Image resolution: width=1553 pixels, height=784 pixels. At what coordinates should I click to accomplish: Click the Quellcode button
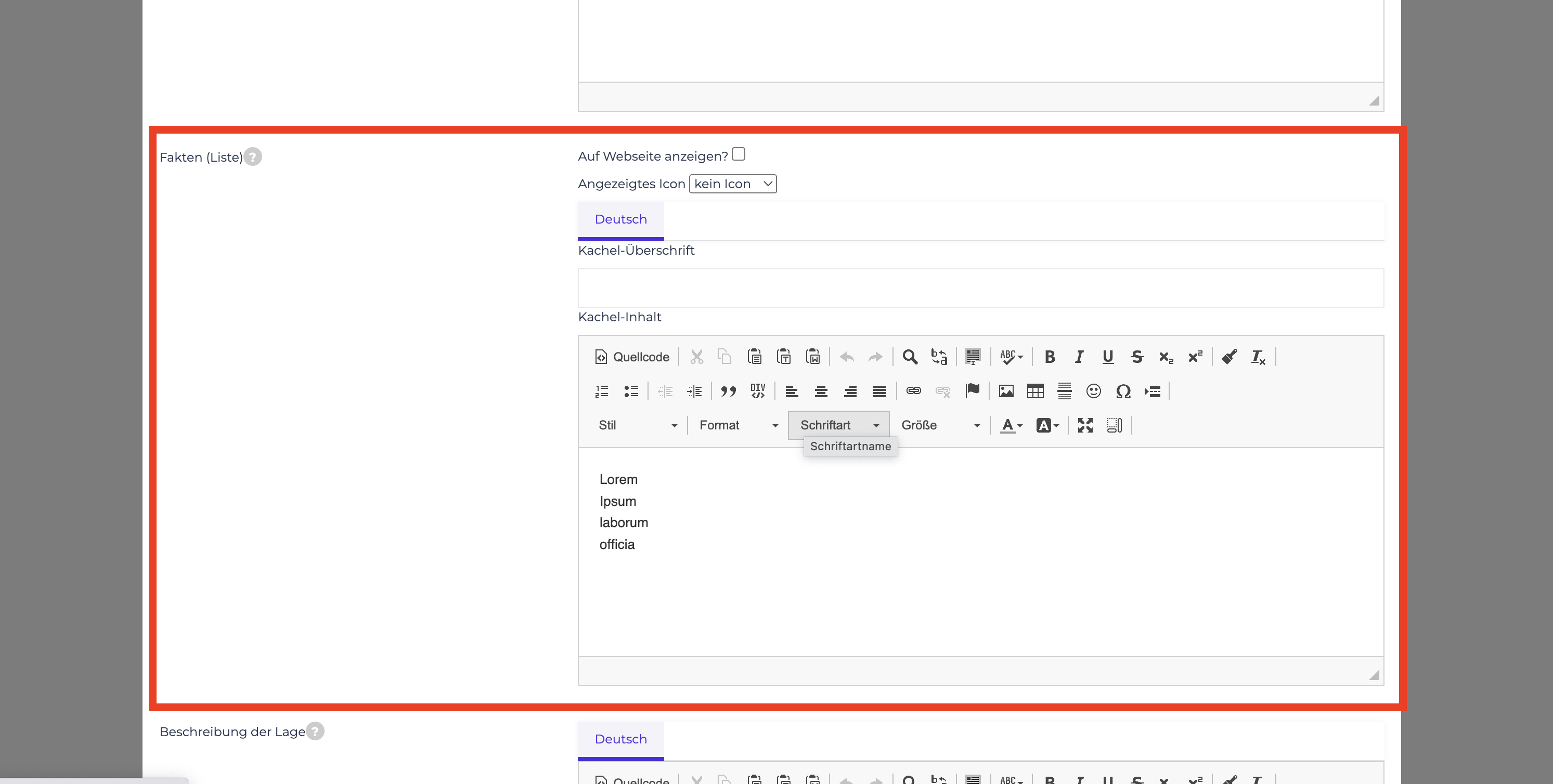631,357
